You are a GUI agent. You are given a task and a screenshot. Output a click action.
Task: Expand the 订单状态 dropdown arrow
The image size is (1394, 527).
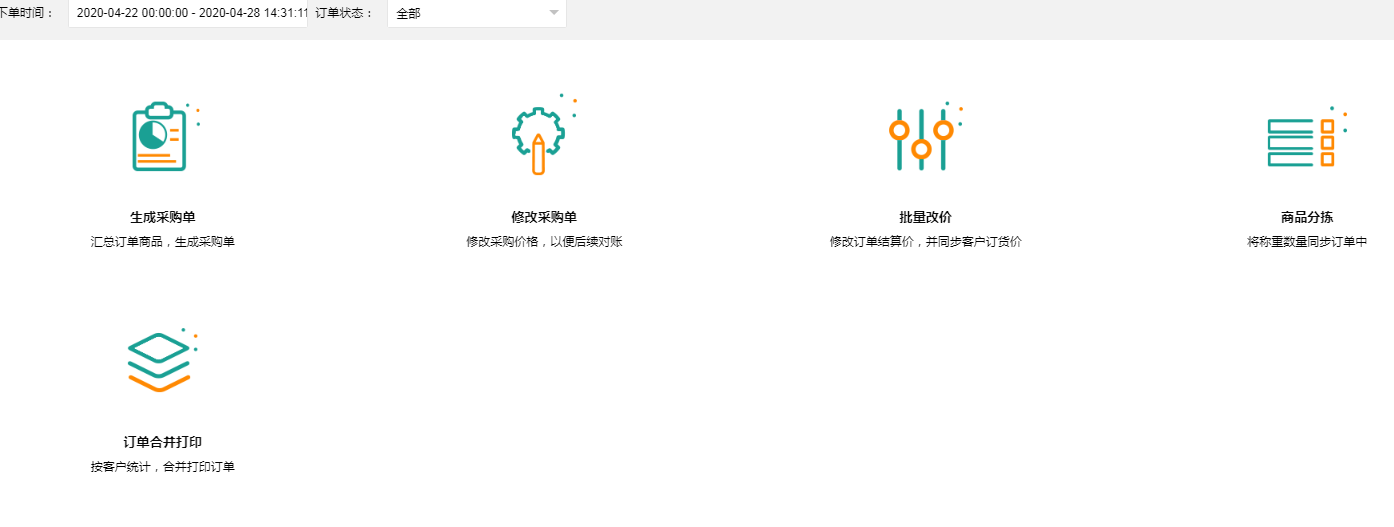click(x=554, y=13)
